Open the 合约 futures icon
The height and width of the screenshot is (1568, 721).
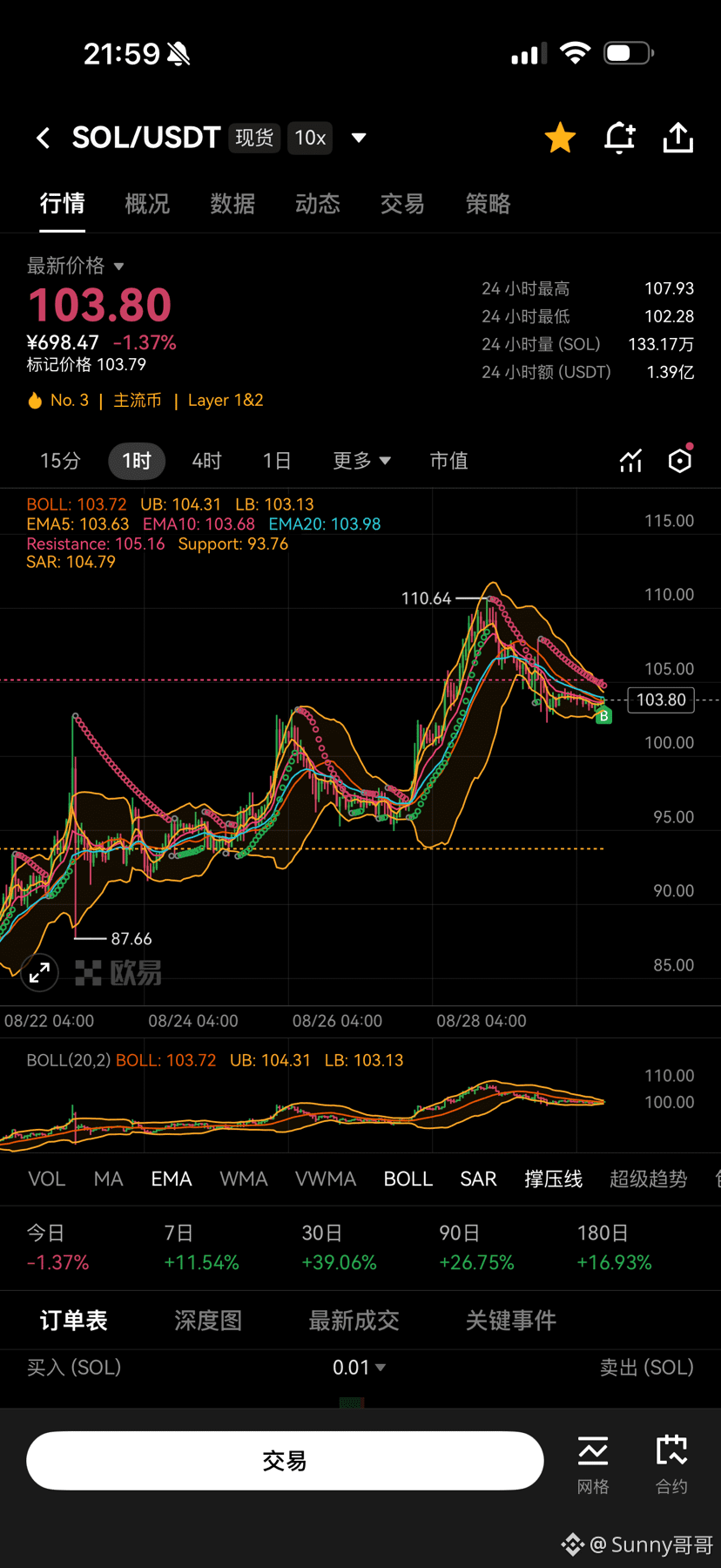pyautogui.click(x=671, y=1464)
